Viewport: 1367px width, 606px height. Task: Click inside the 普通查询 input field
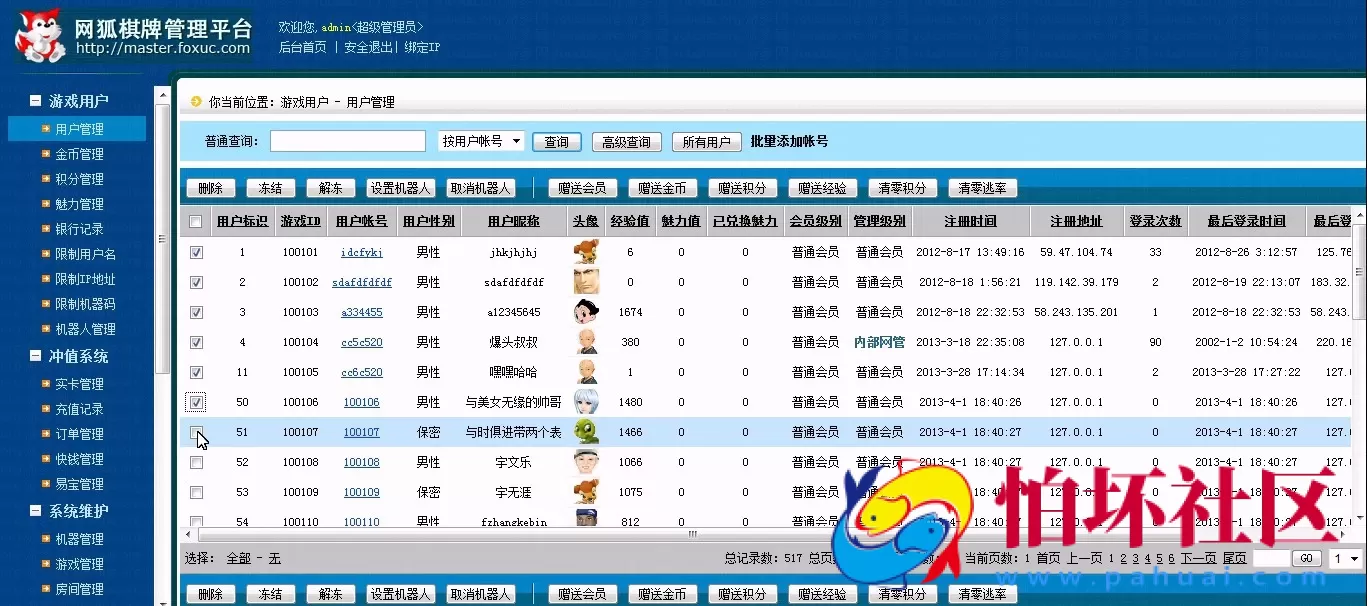tap(347, 141)
